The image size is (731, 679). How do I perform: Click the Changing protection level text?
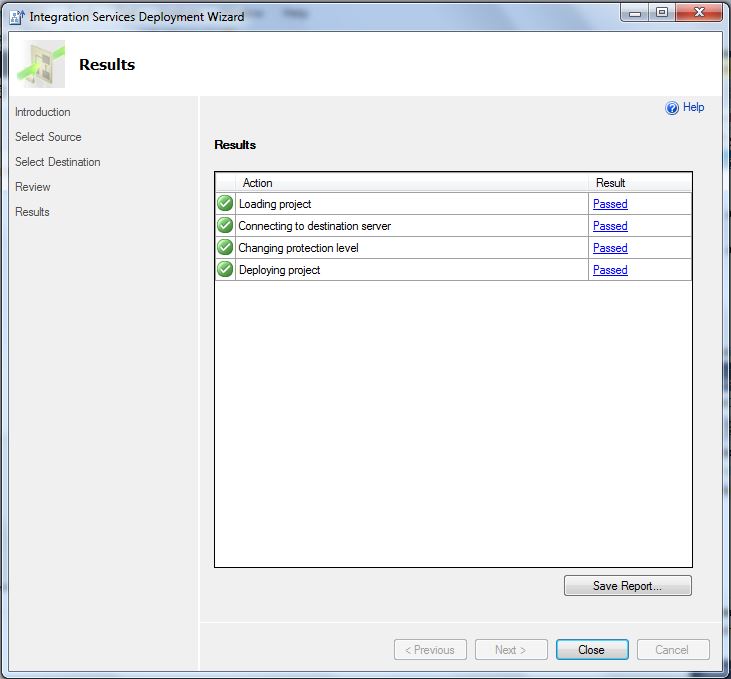pyautogui.click(x=298, y=248)
